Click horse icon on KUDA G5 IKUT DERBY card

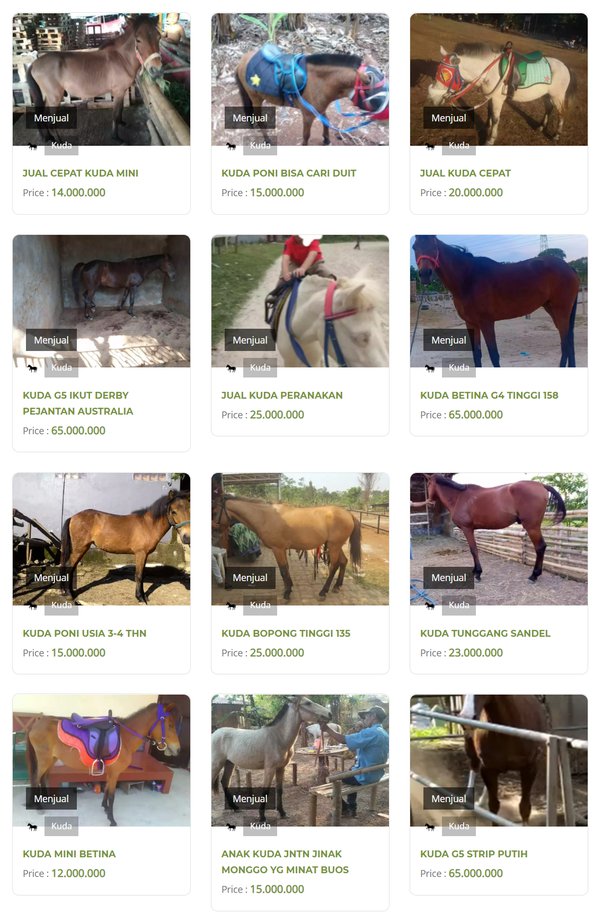[x=32, y=368]
